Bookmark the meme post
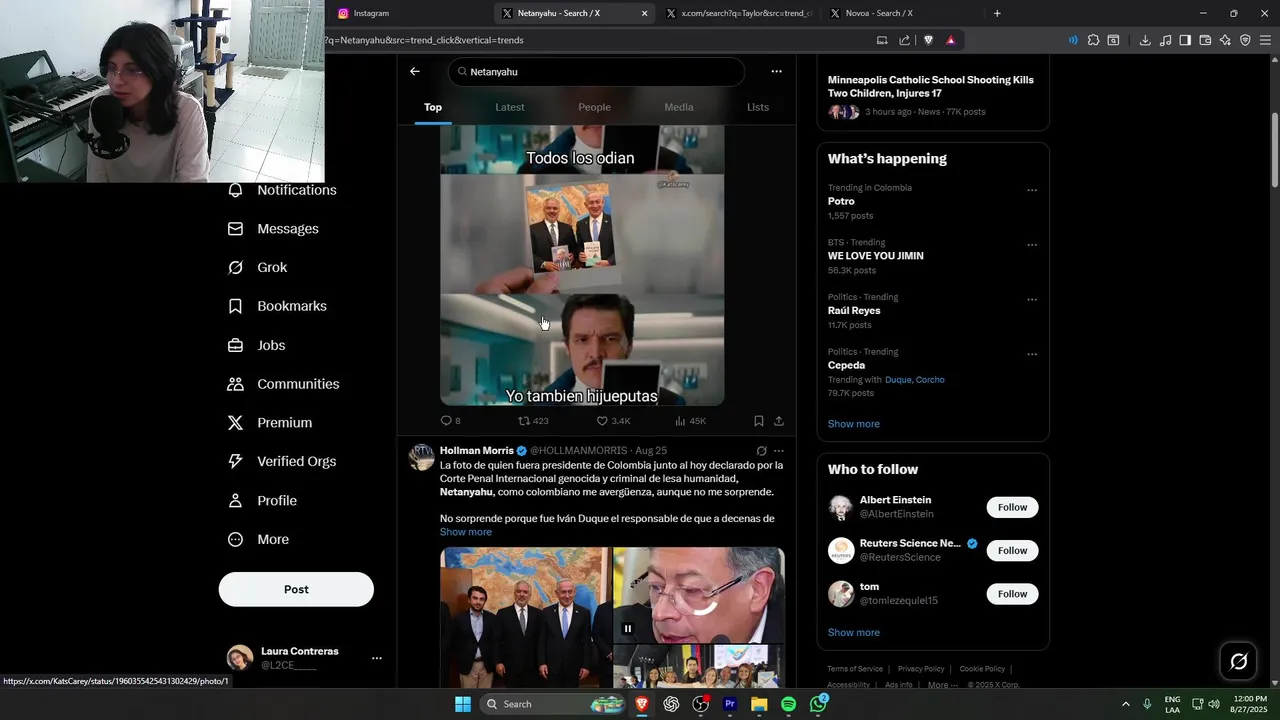 coord(759,421)
